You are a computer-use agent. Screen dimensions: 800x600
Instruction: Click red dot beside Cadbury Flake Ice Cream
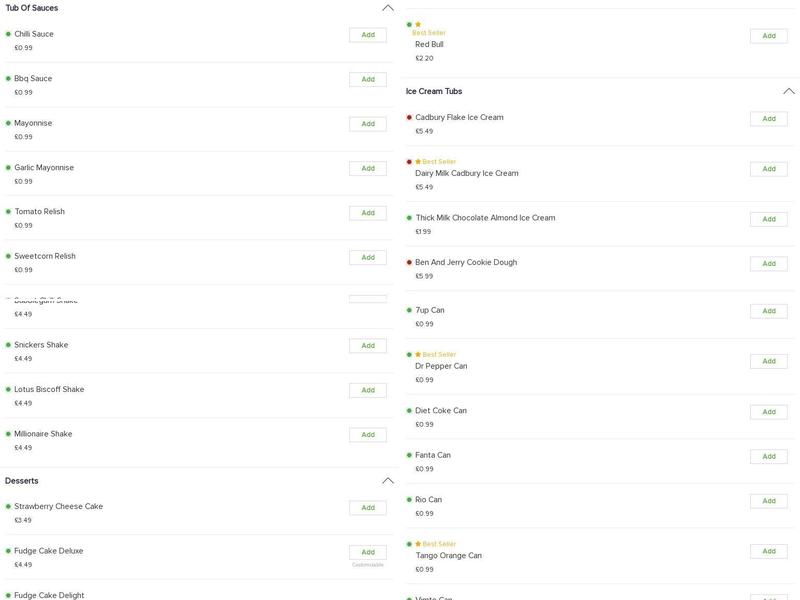409,118
